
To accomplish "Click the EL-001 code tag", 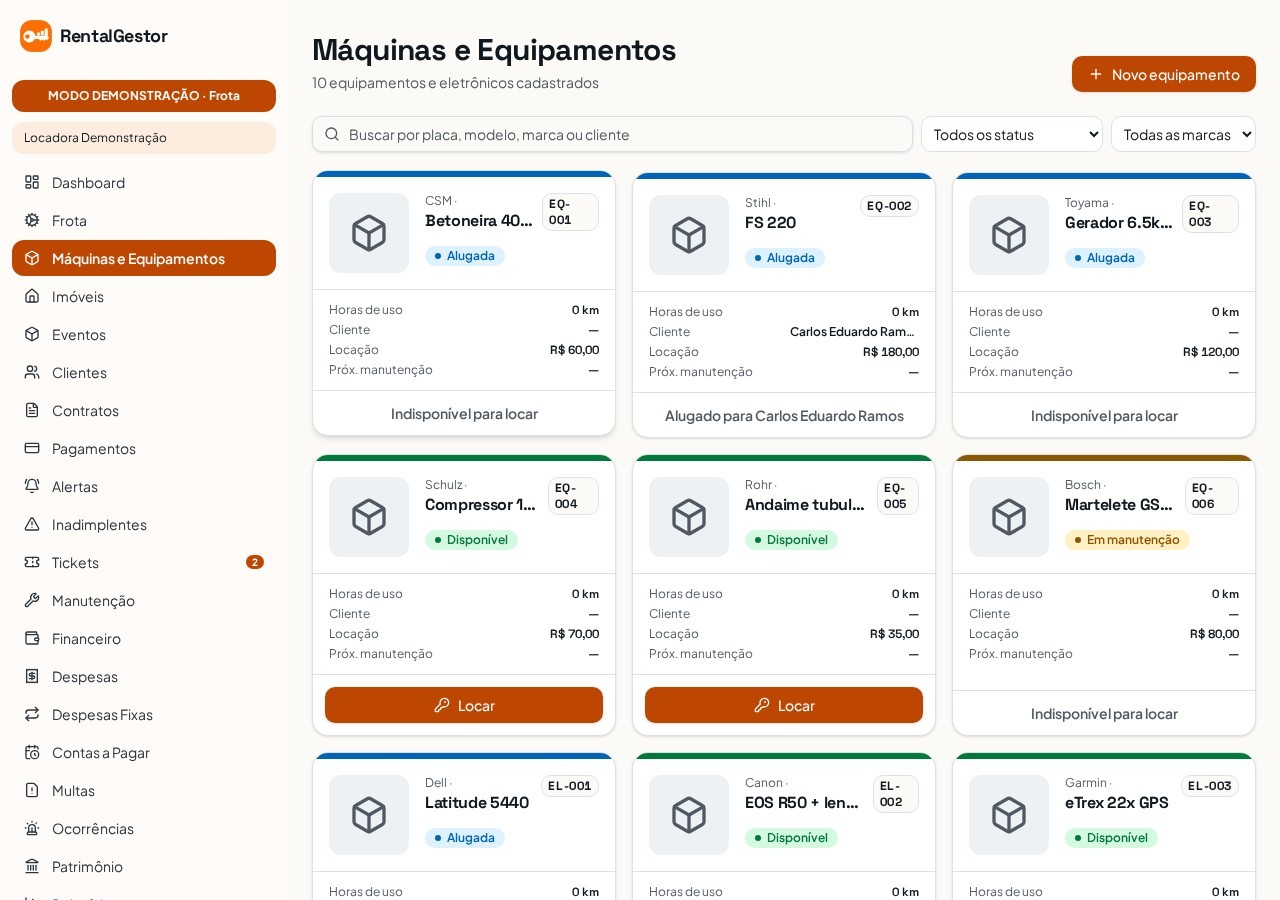I will click(x=570, y=786).
